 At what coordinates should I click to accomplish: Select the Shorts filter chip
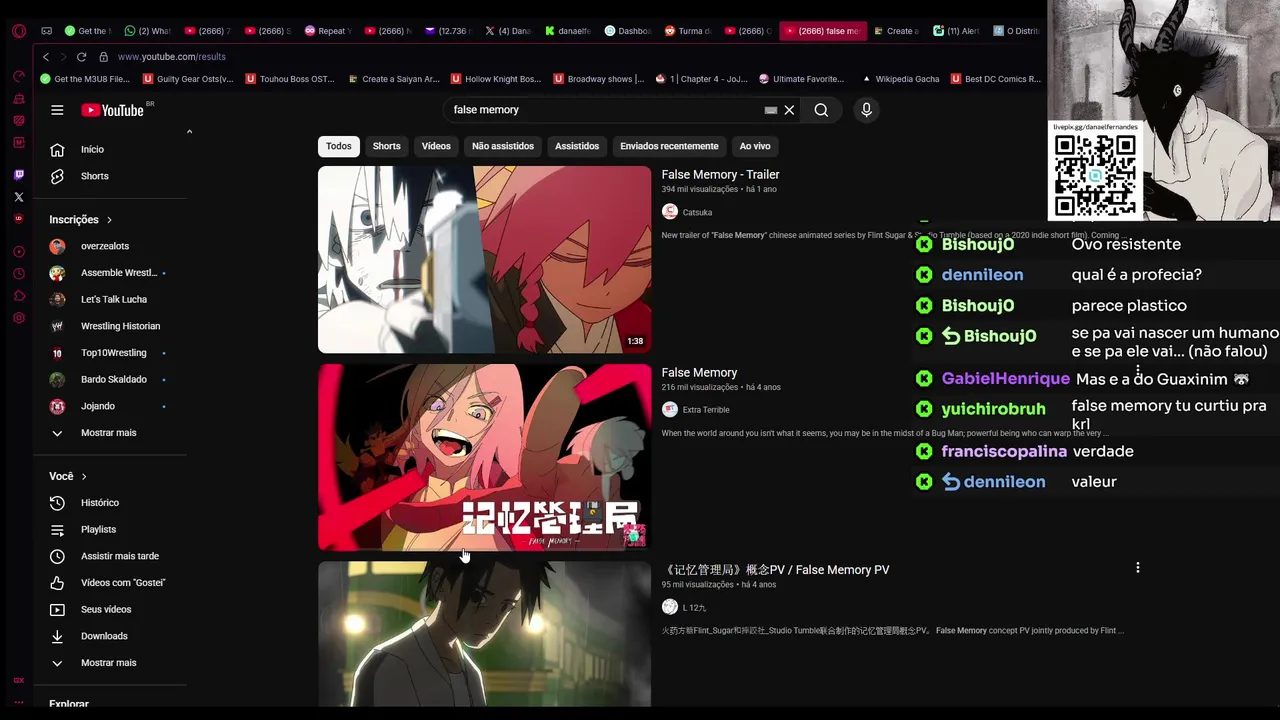387,146
